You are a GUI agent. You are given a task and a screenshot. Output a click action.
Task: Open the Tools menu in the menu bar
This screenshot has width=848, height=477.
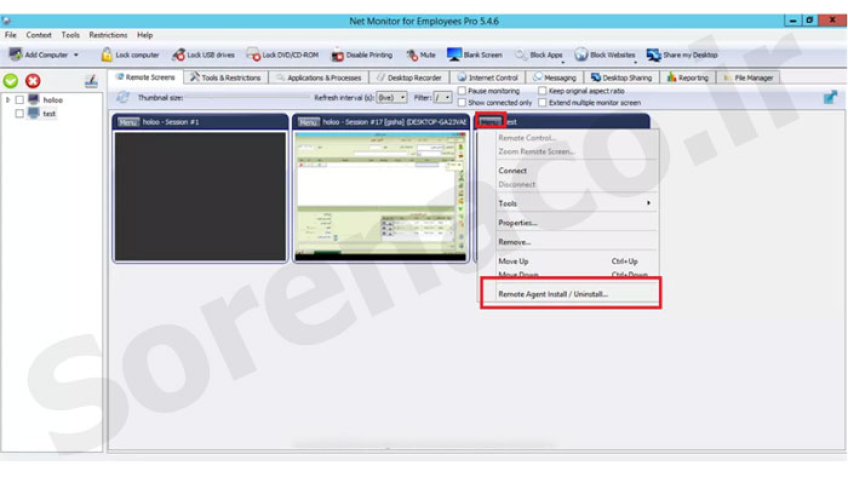(x=70, y=35)
